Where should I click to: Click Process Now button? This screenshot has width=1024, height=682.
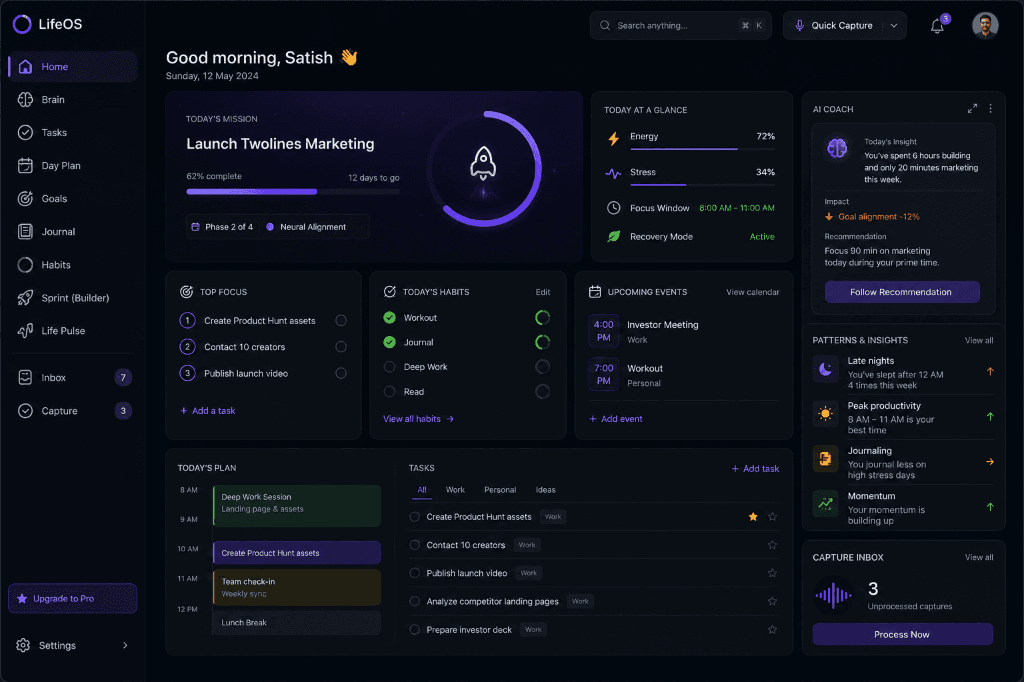click(x=903, y=634)
